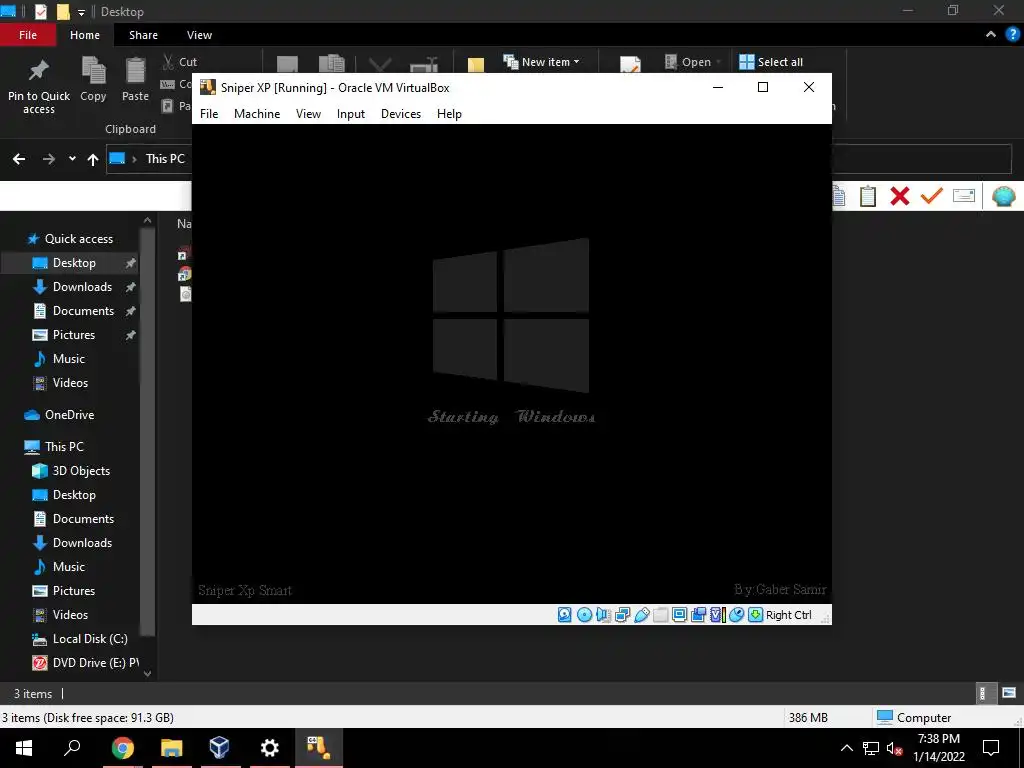Open Pictures under Quick access

74,335
